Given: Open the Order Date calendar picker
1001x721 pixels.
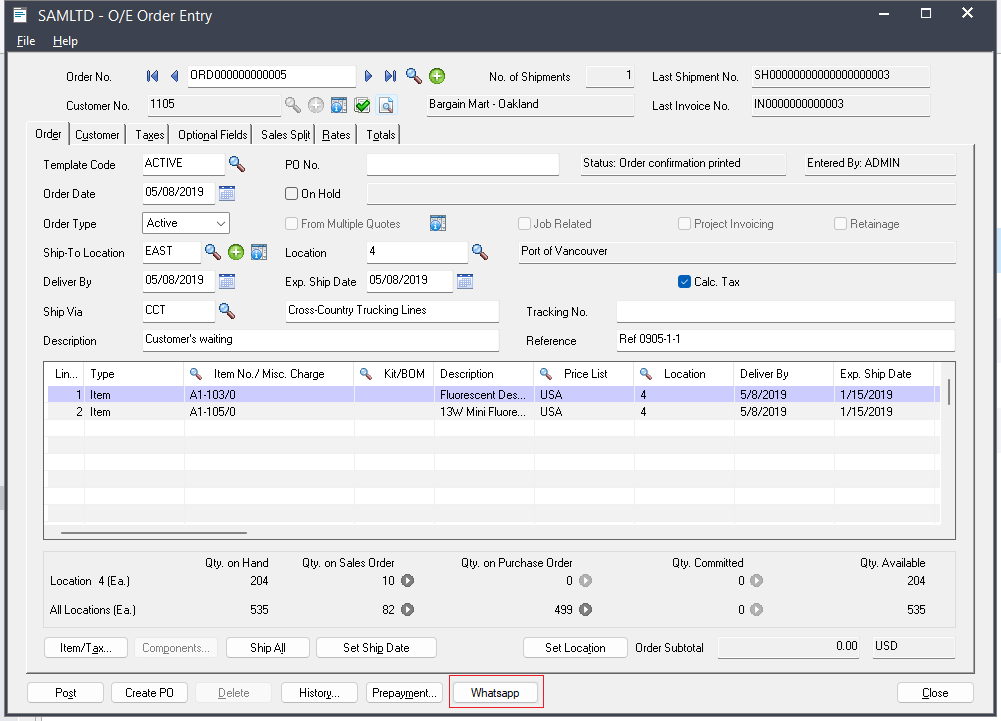Looking at the screenshot, I should tap(227, 193).
